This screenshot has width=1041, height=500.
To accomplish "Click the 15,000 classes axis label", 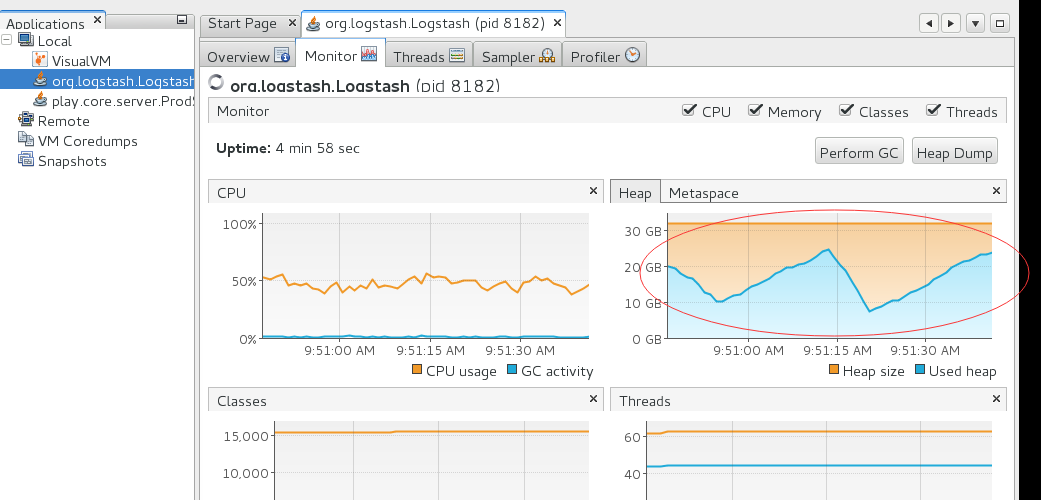I will [x=246, y=436].
